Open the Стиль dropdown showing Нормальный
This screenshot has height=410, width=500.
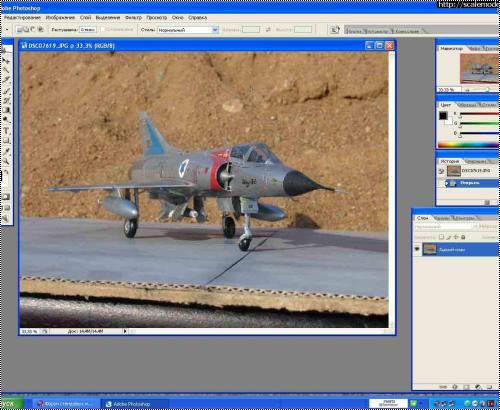[x=188, y=30]
